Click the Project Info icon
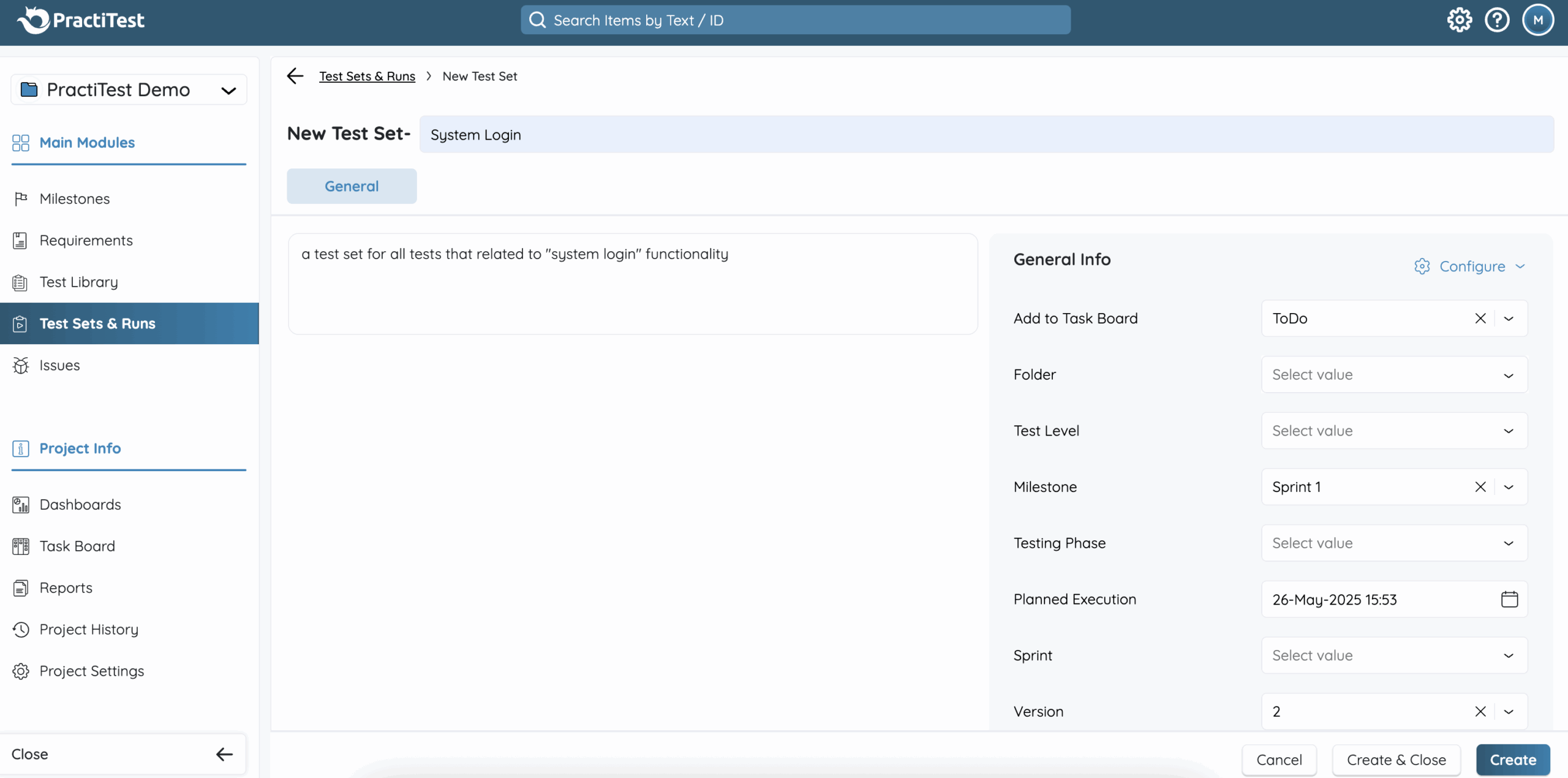The height and width of the screenshot is (778, 1568). [21, 448]
